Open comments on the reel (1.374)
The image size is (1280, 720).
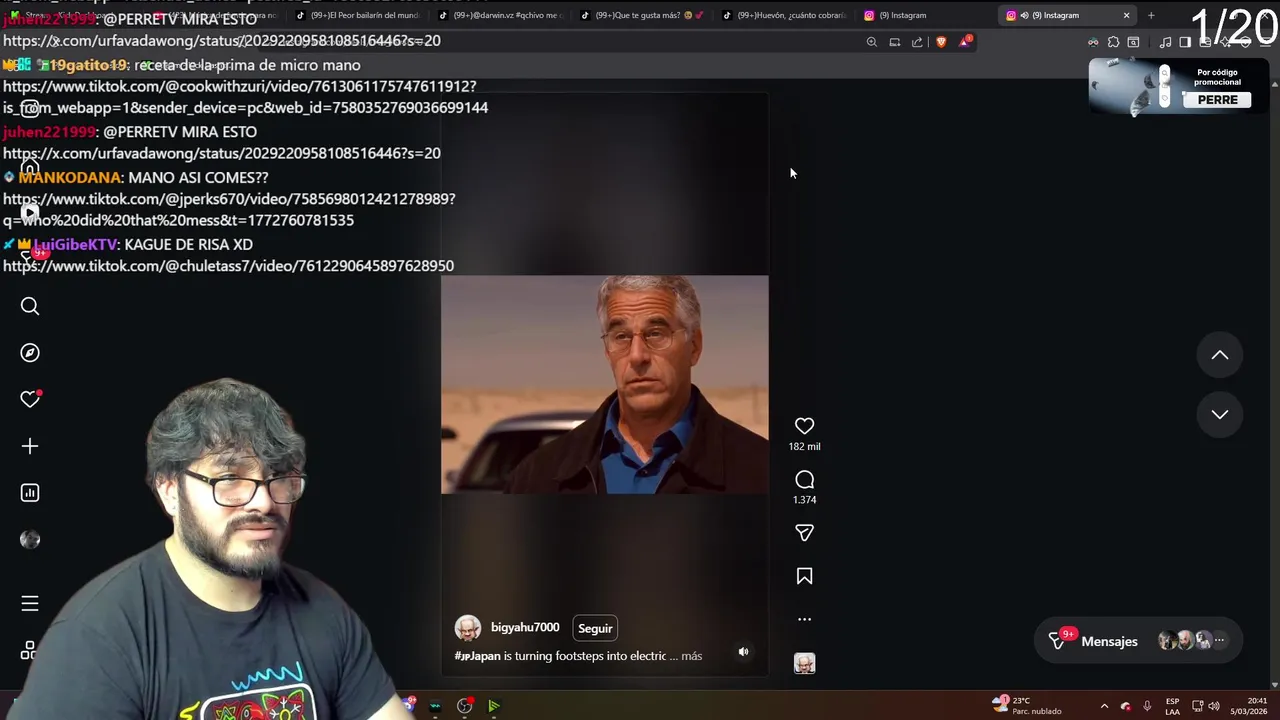[804, 480]
